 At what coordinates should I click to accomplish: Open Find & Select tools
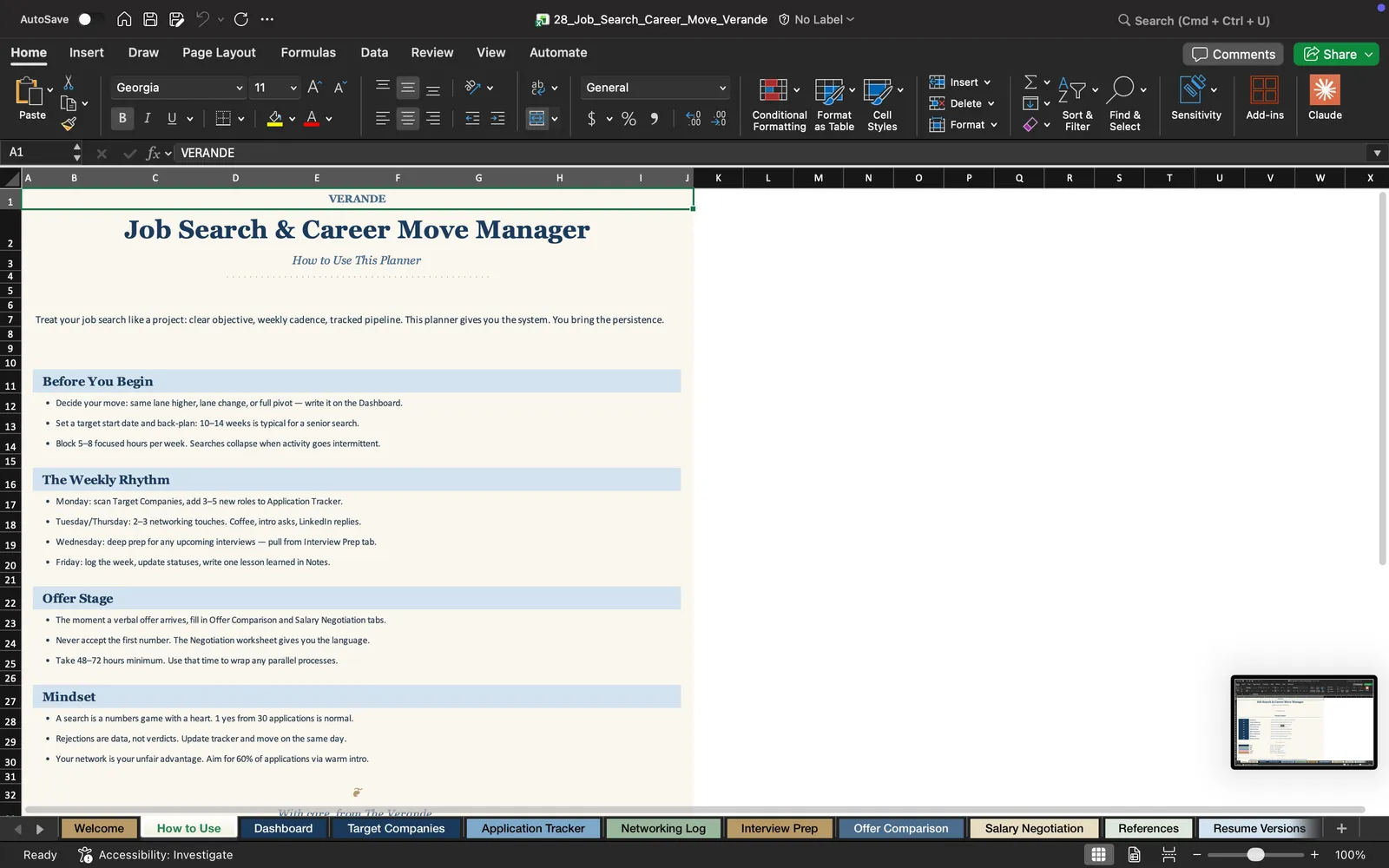tap(1126, 104)
